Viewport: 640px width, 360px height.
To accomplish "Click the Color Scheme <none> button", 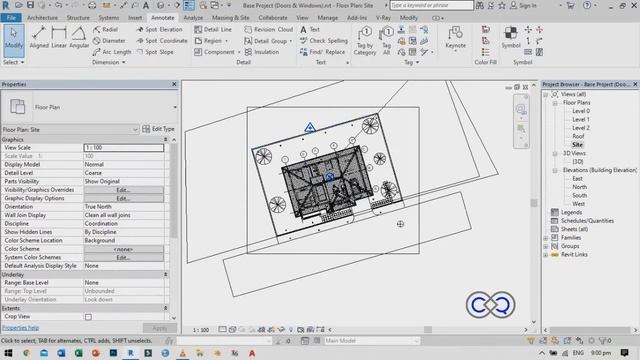I will [x=124, y=249].
